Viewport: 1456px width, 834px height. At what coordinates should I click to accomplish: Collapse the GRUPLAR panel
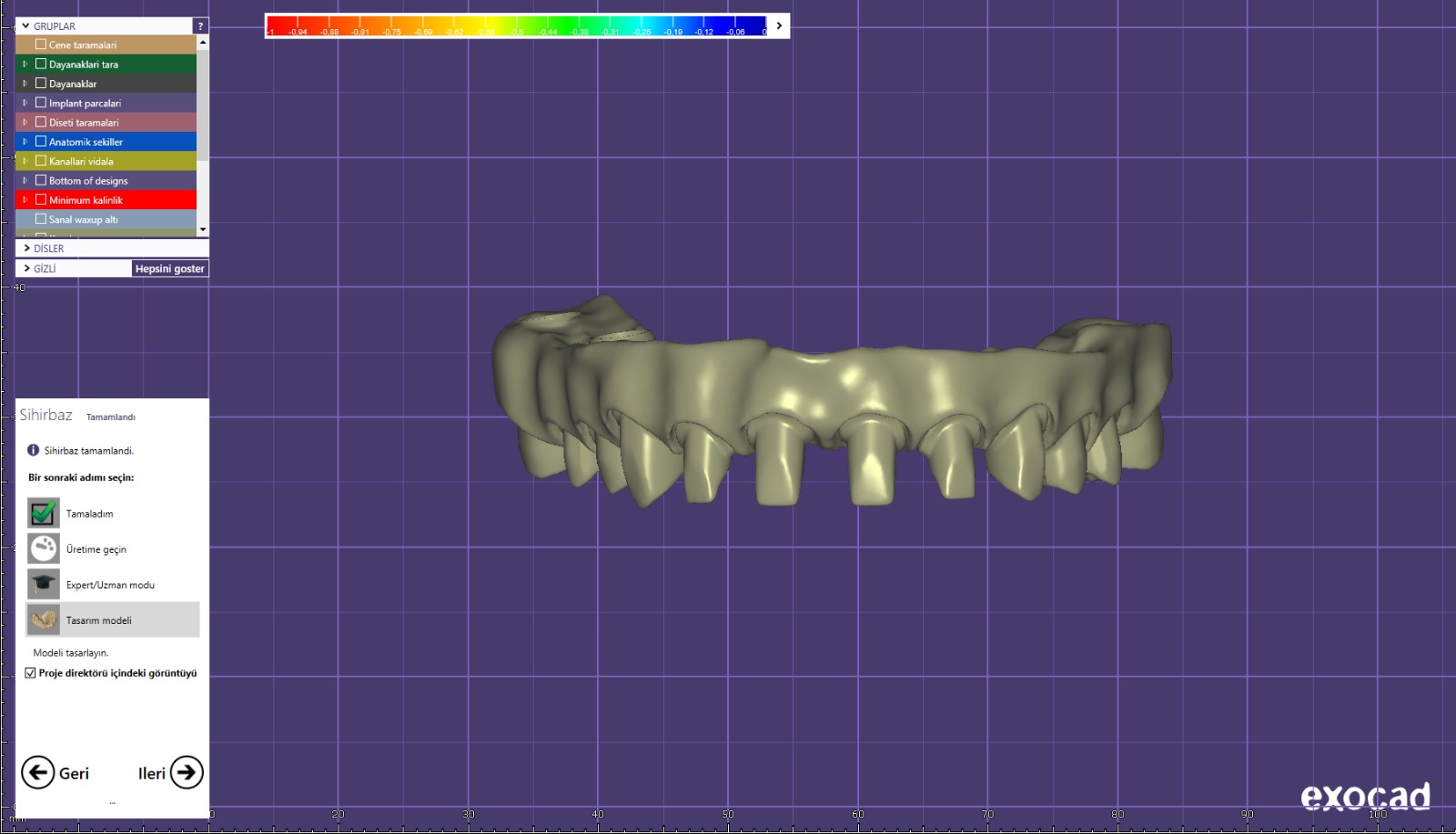[25, 26]
